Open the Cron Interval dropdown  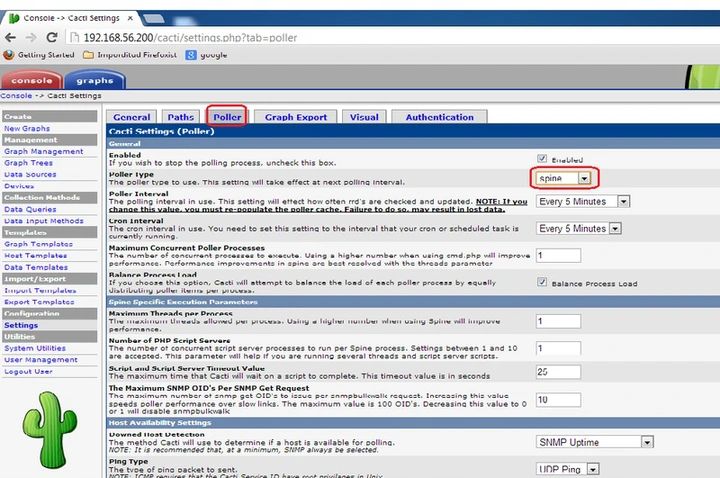[x=579, y=228]
